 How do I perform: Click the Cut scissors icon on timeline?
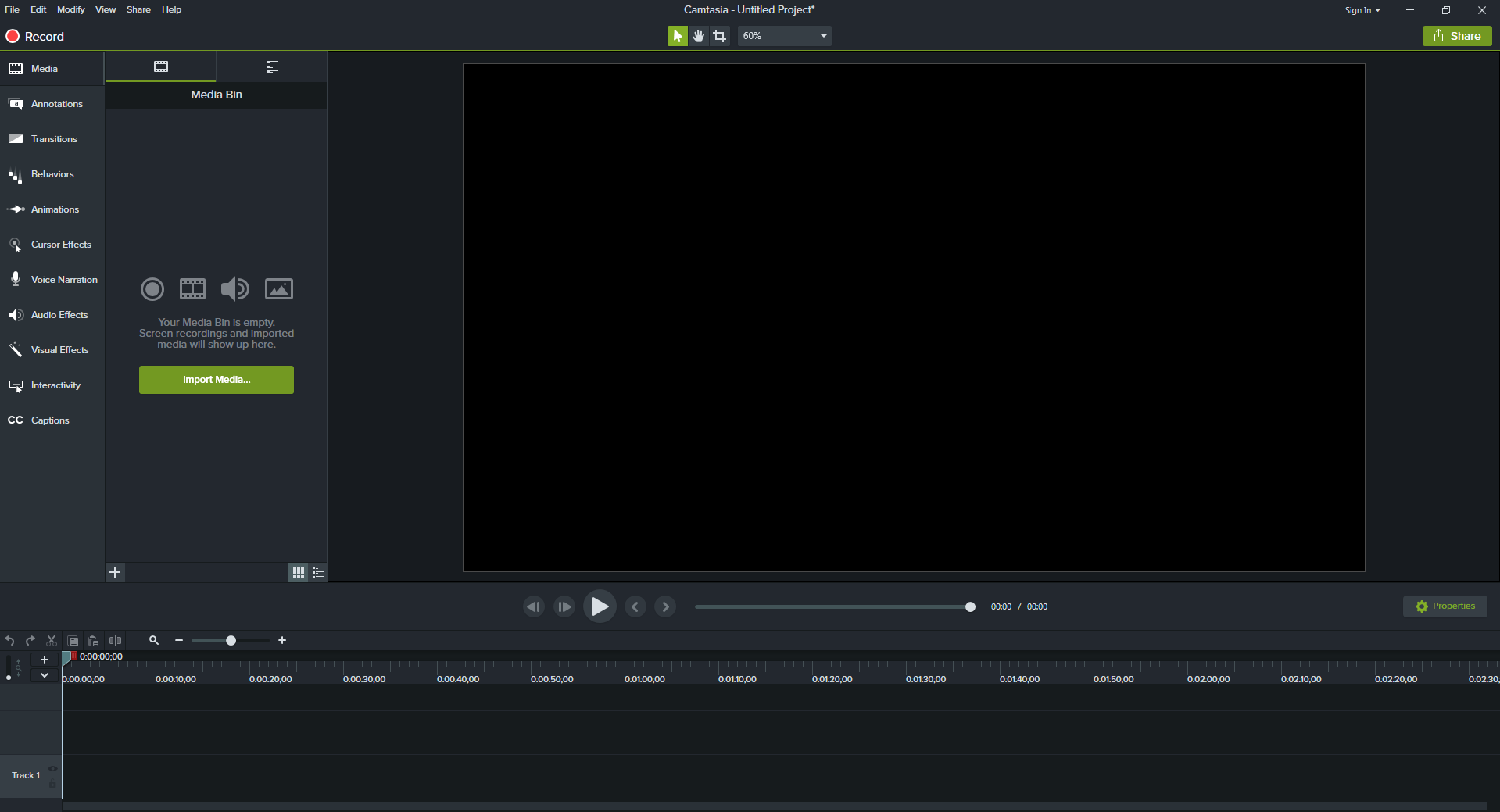coord(52,641)
